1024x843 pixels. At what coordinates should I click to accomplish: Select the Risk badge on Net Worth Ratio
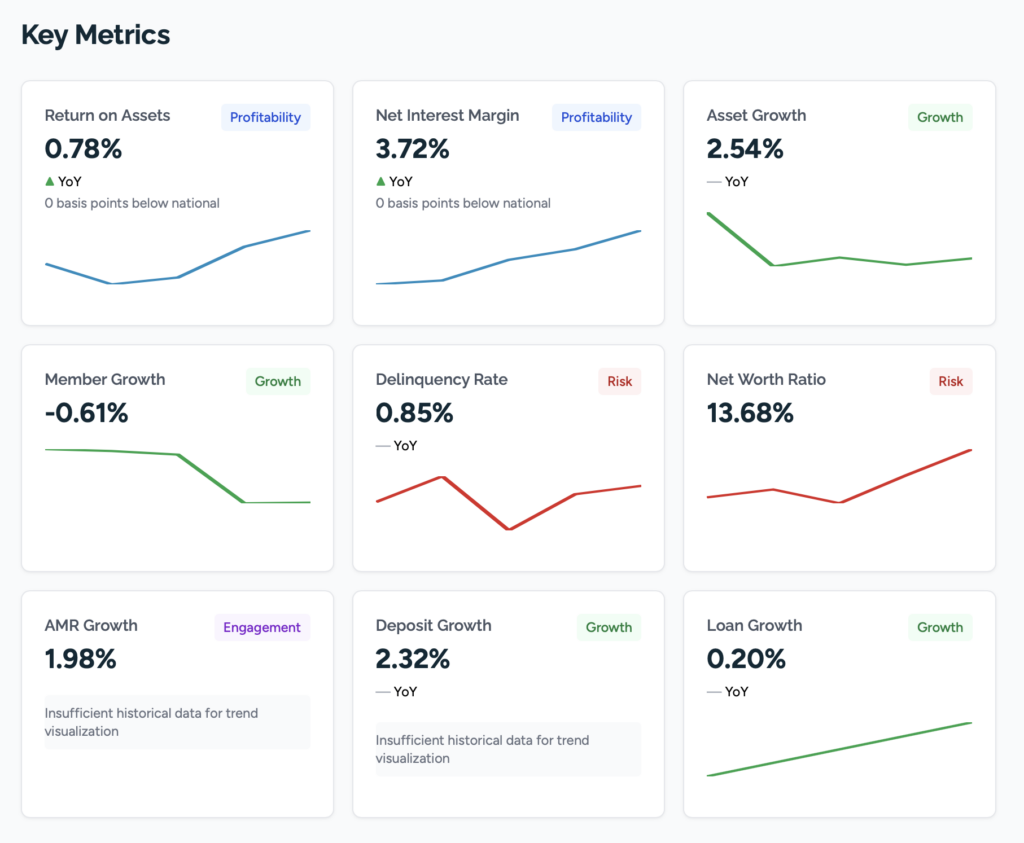click(x=951, y=381)
